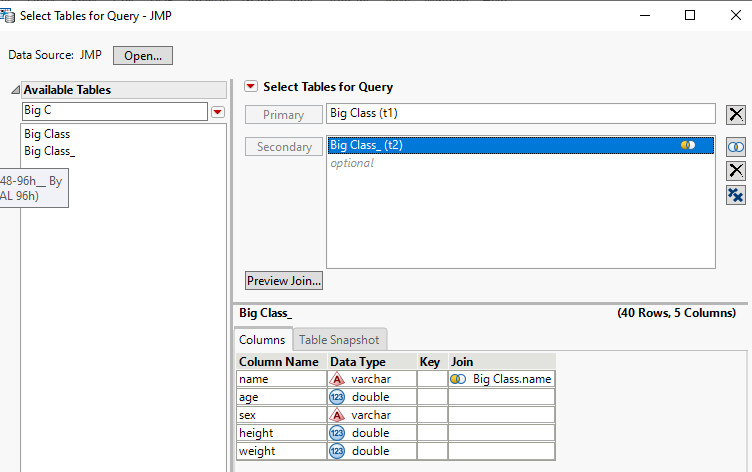This screenshot has width=752, height=472.
Task: Switch to the Table Snapshot tab
Action: [340, 340]
